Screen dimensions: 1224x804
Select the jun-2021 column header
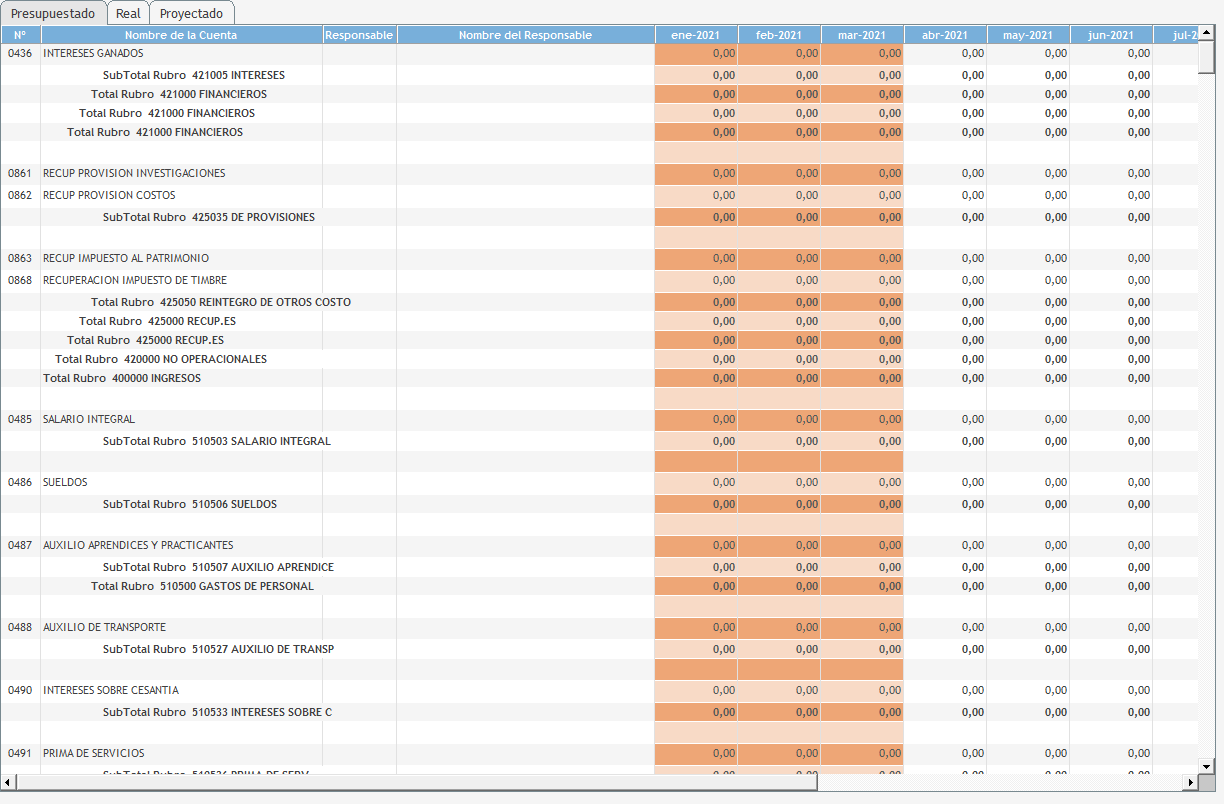(x=1110, y=35)
